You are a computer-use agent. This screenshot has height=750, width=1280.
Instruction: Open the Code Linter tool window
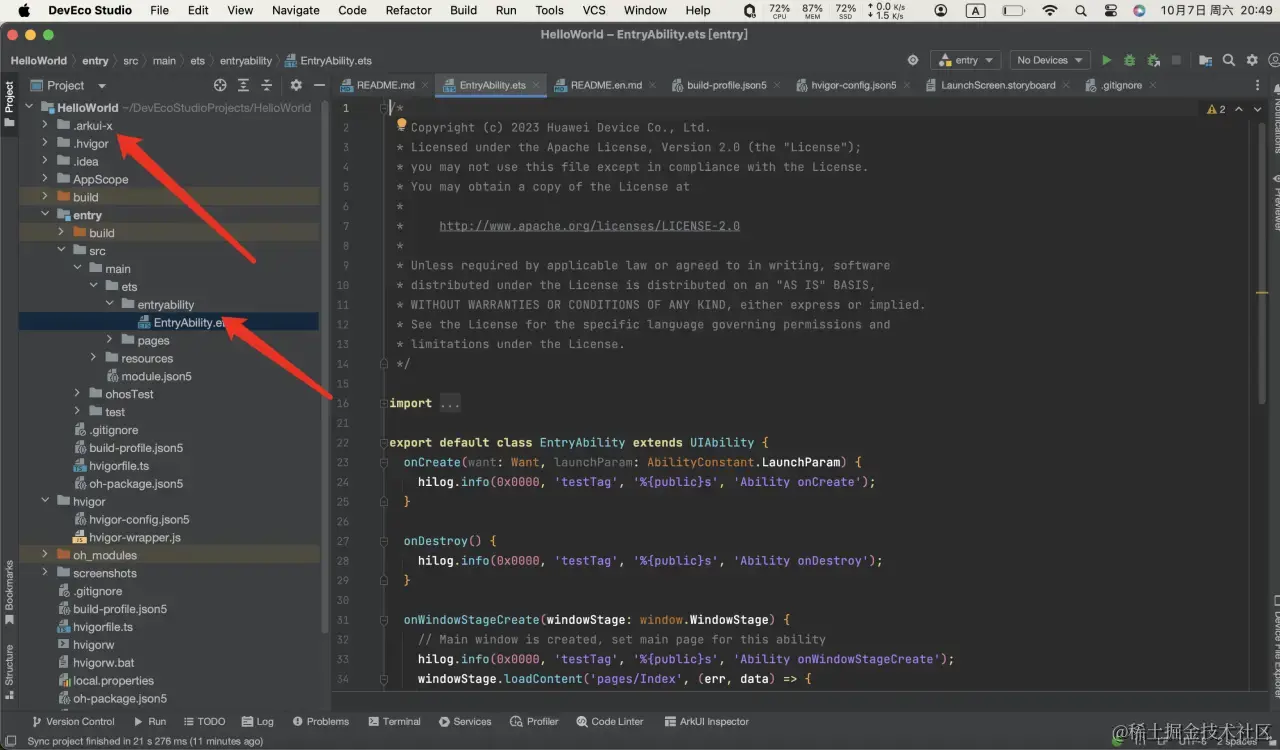tap(608, 721)
